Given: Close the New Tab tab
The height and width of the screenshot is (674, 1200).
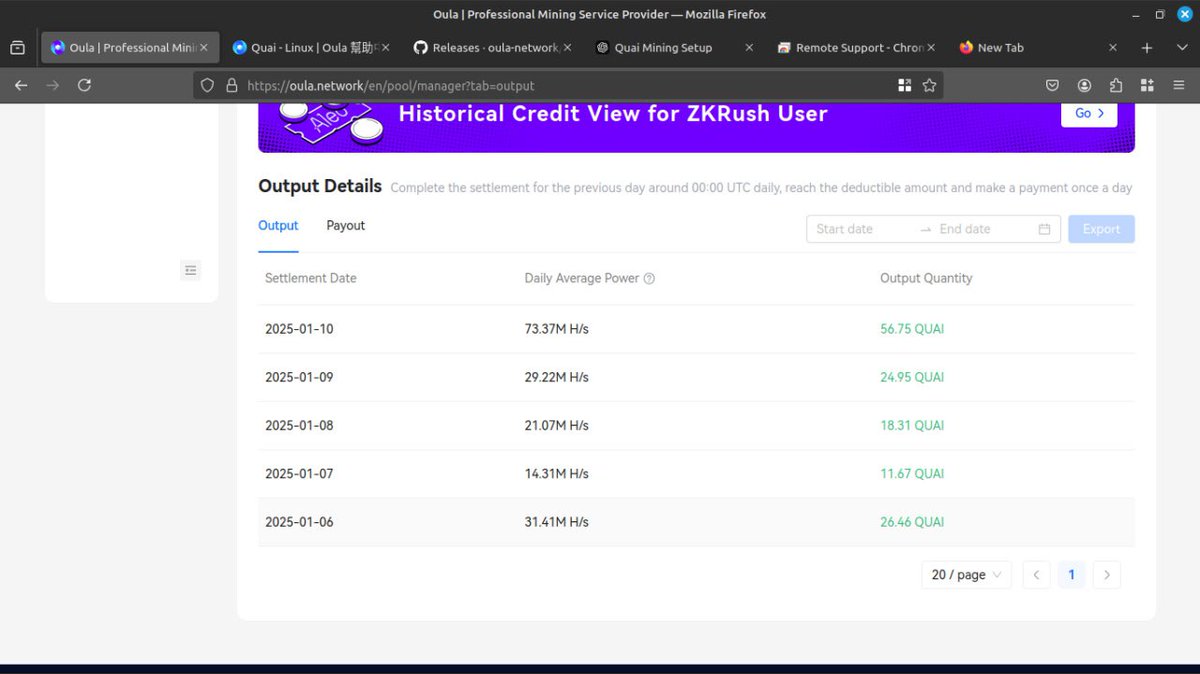Looking at the screenshot, I should coord(1113,47).
